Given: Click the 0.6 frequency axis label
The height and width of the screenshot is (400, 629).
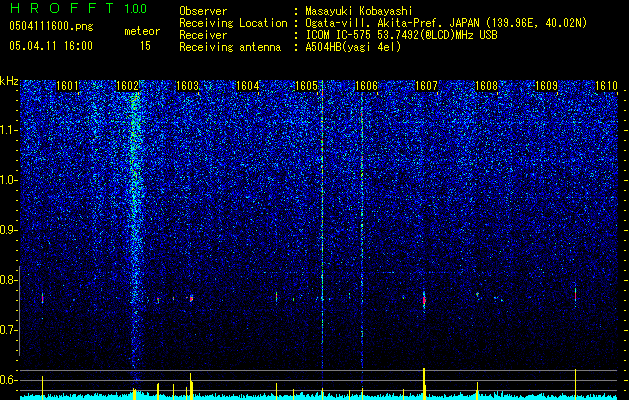Looking at the screenshot, I should [8, 380].
